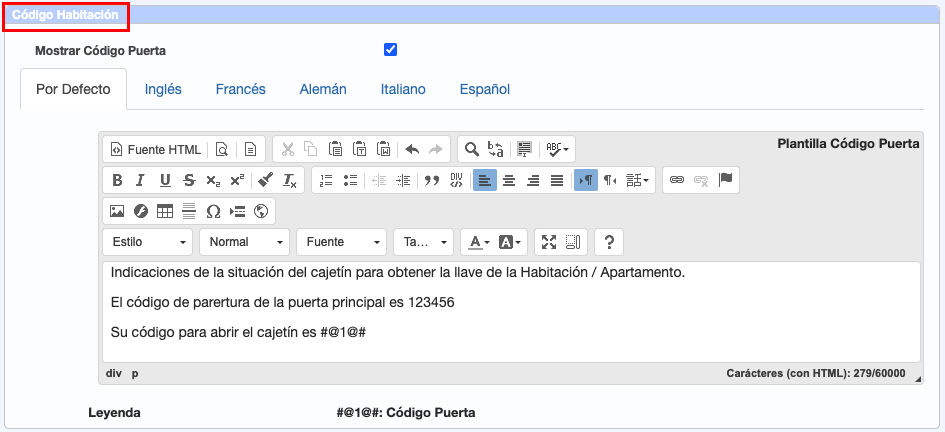Insert an image
Image resolution: width=945 pixels, height=432 pixels.
tap(117, 211)
